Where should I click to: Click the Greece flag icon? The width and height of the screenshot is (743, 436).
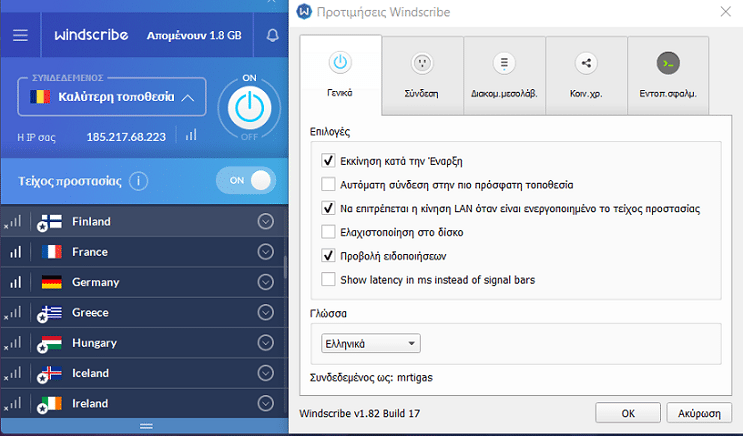(x=50, y=313)
